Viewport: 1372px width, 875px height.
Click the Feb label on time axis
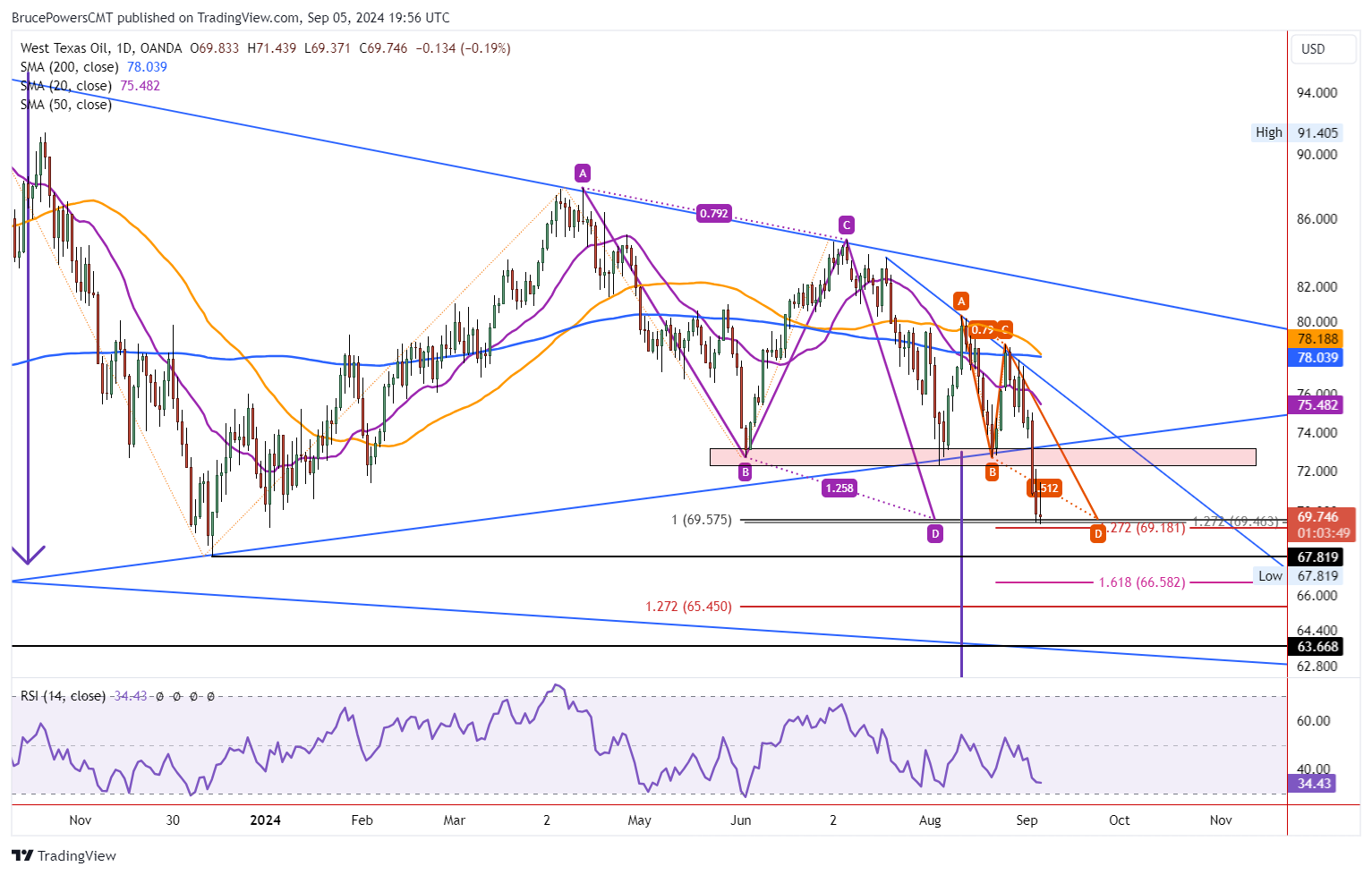pos(362,820)
